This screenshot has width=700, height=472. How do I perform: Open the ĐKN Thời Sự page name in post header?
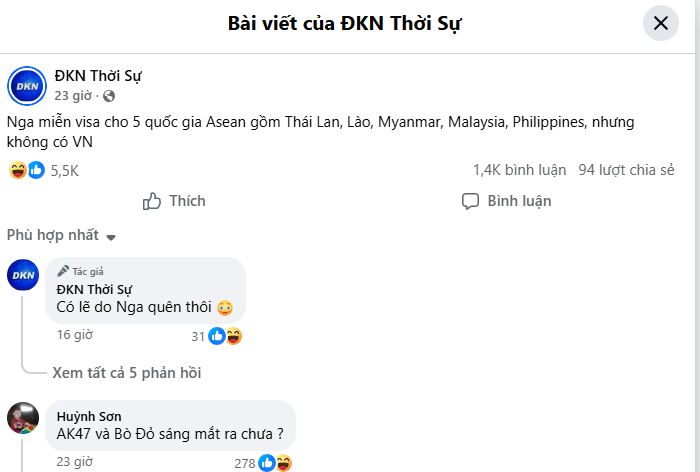[x=98, y=76]
